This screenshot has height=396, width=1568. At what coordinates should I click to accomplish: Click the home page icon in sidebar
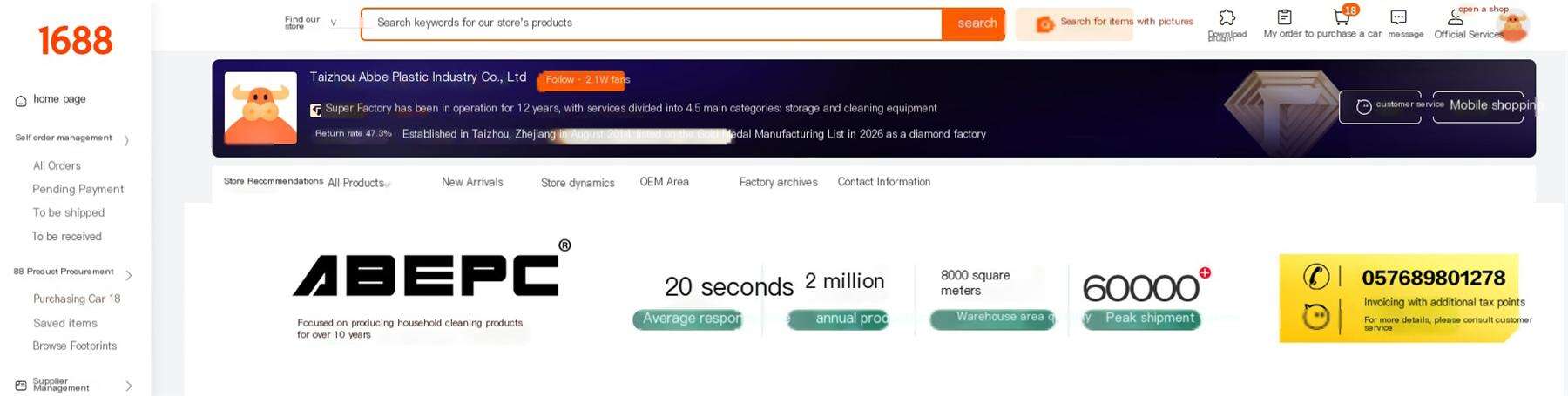coord(21,101)
